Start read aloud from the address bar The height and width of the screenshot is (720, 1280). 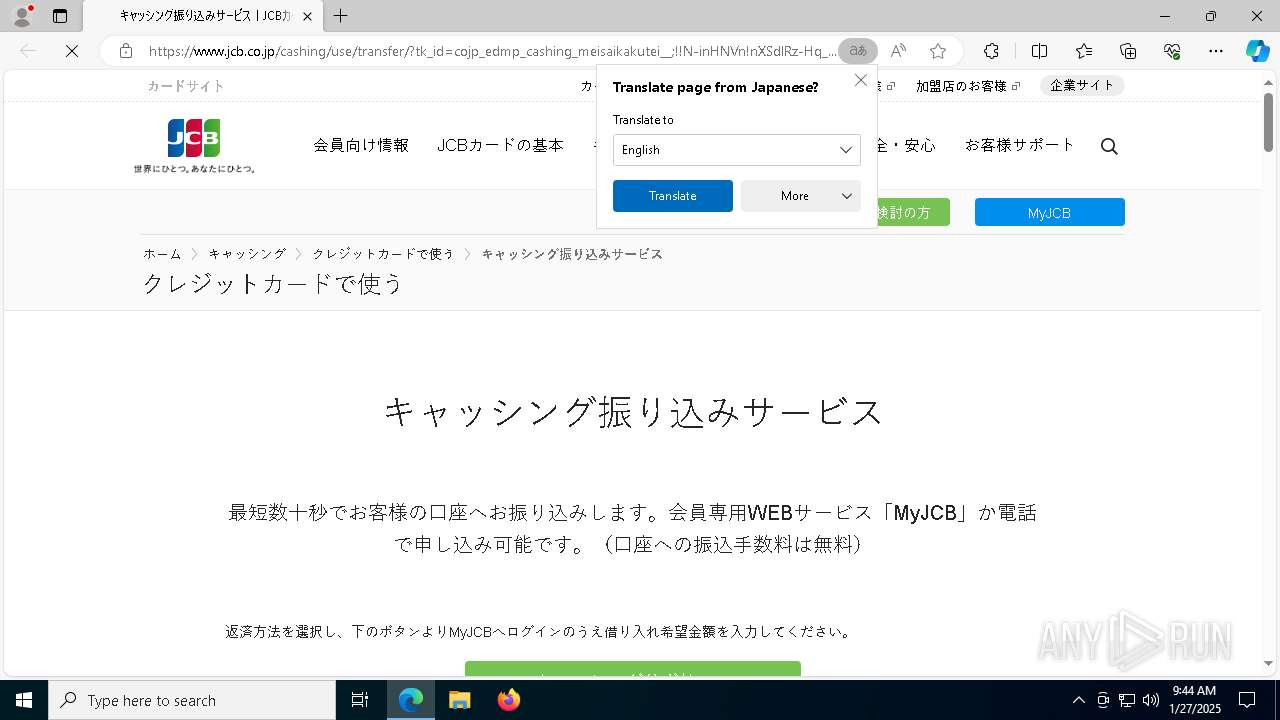(898, 51)
